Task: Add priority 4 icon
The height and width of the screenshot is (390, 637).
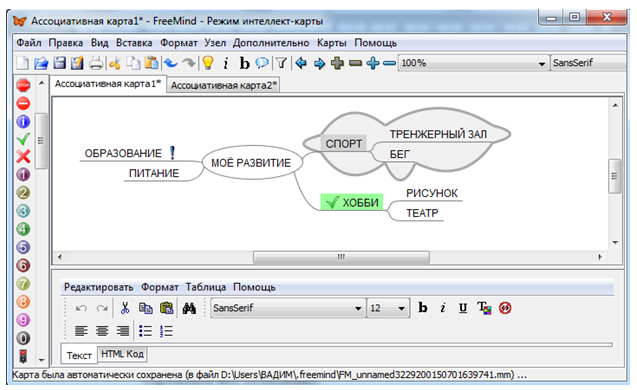Action: pos(23,229)
